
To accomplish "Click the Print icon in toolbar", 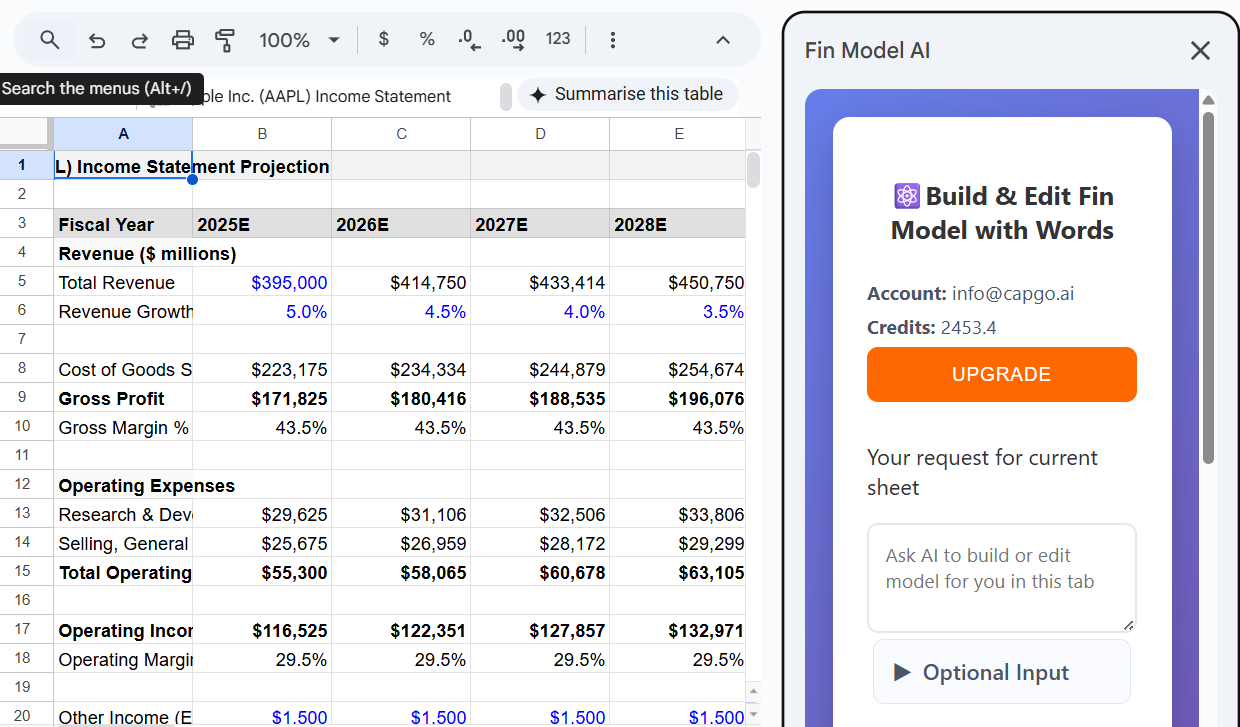I will click(183, 40).
